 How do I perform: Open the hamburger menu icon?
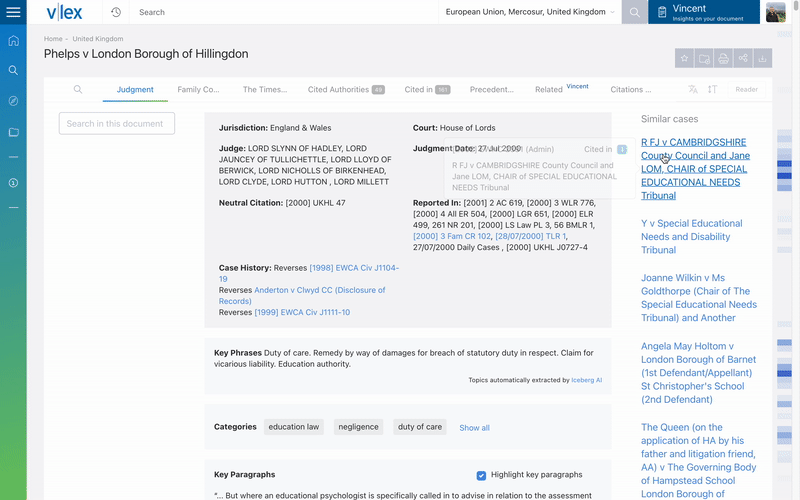pyautogui.click(x=13, y=12)
